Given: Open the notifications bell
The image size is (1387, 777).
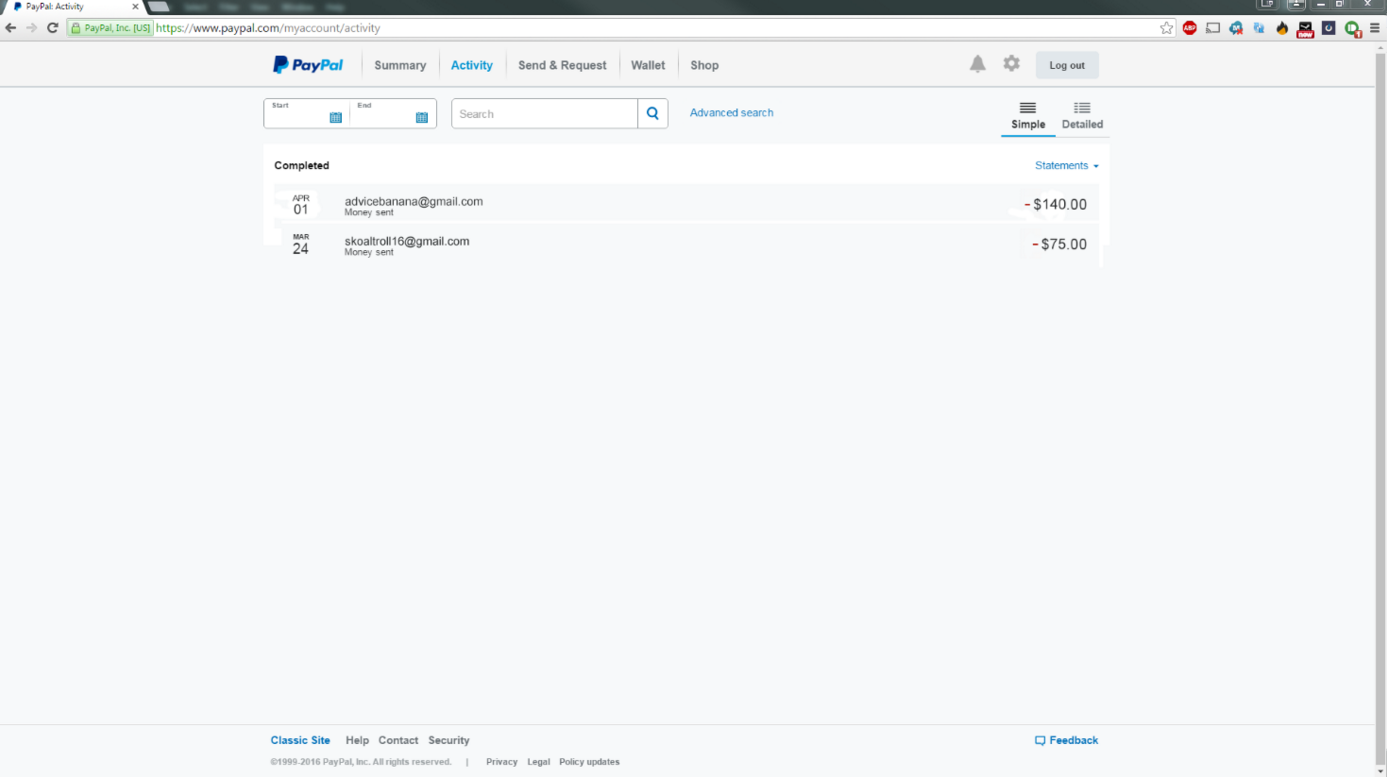Looking at the screenshot, I should coord(977,64).
